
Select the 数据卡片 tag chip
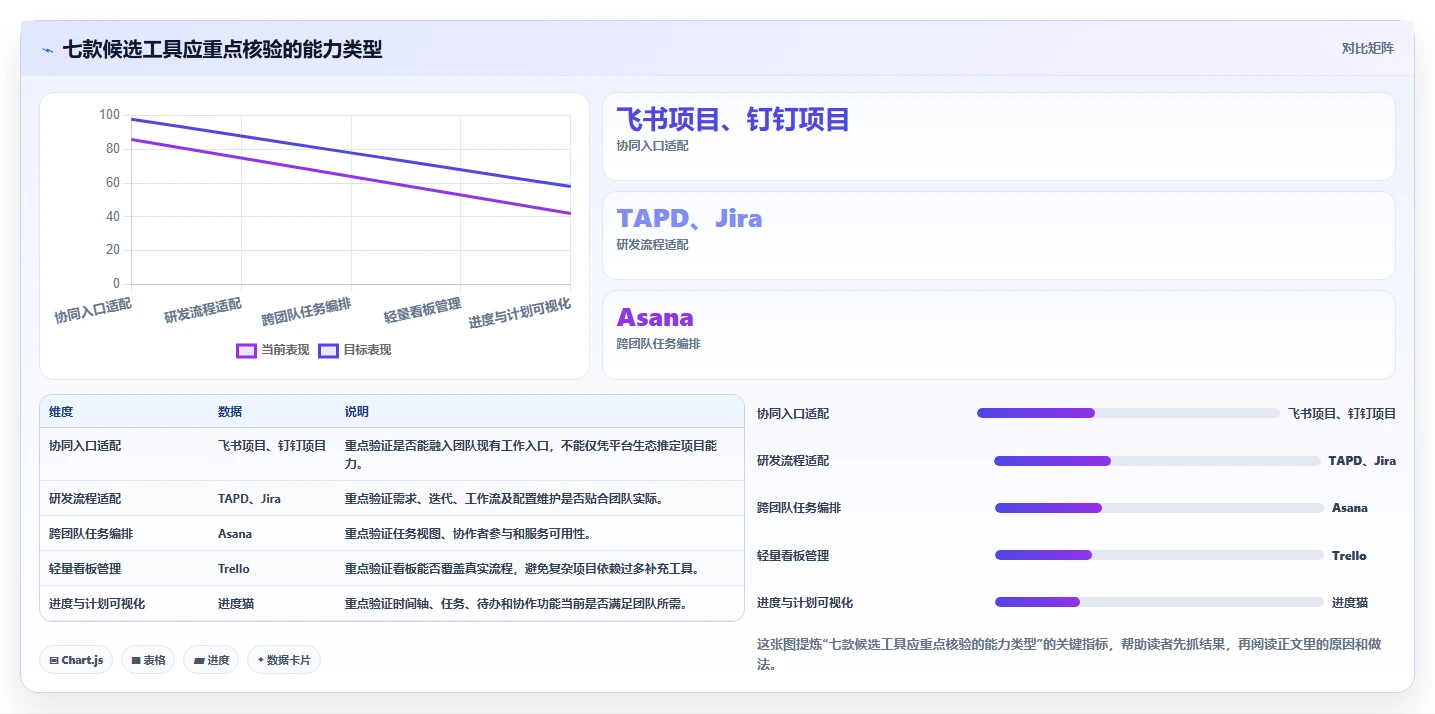(284, 660)
